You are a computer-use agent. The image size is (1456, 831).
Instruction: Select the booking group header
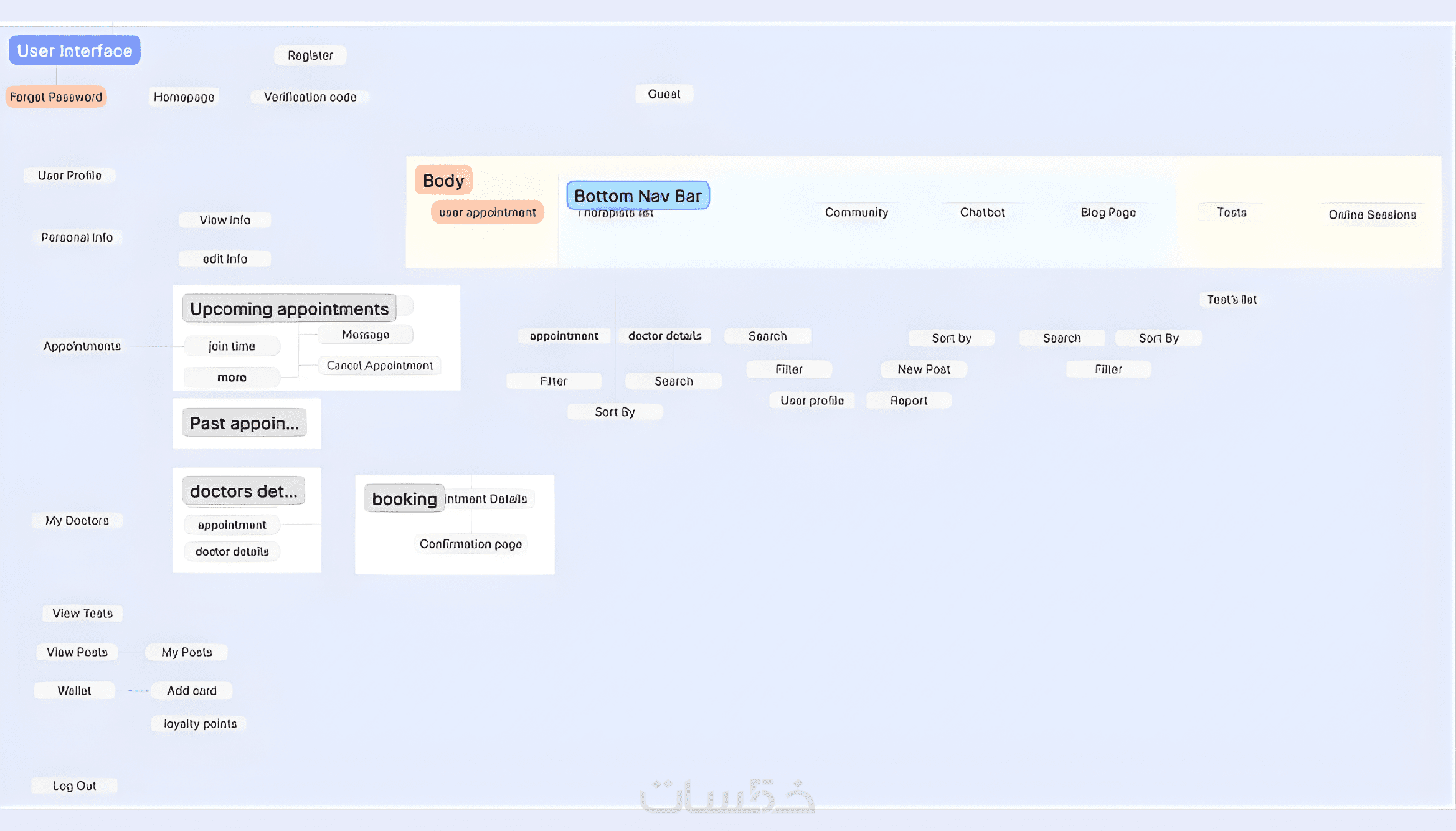click(404, 498)
